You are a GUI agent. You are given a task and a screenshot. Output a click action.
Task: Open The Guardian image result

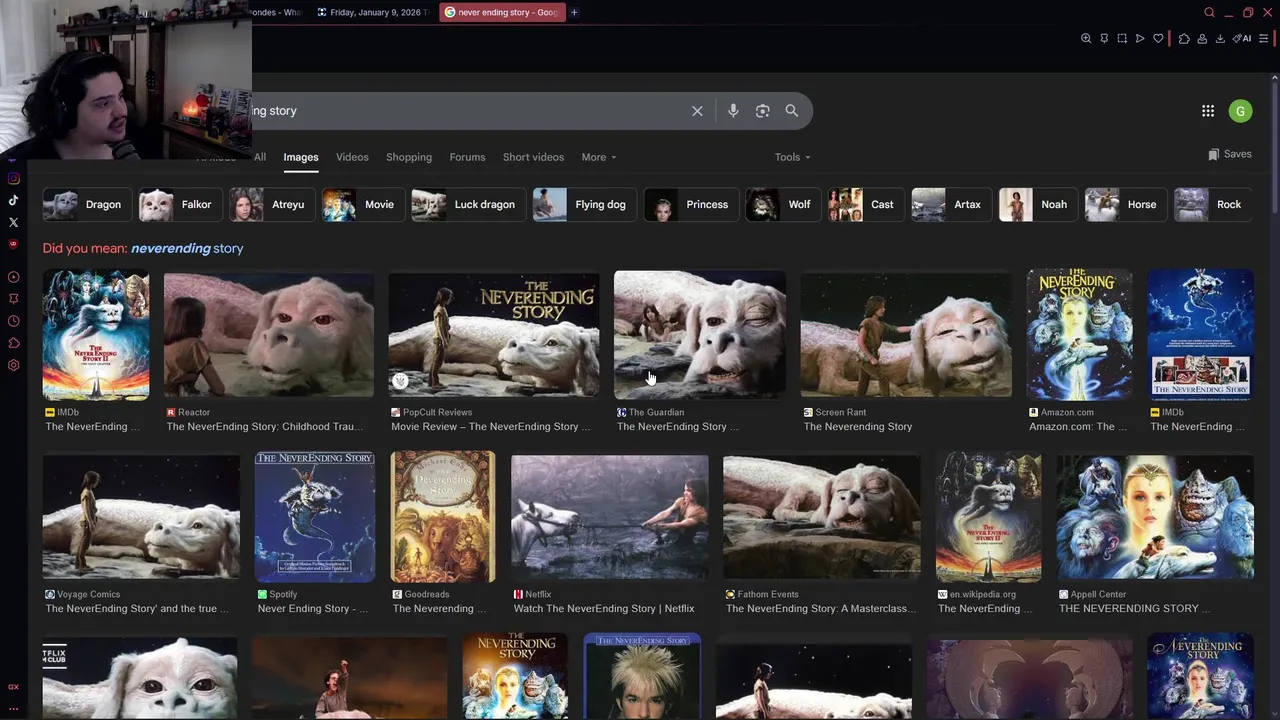point(700,335)
